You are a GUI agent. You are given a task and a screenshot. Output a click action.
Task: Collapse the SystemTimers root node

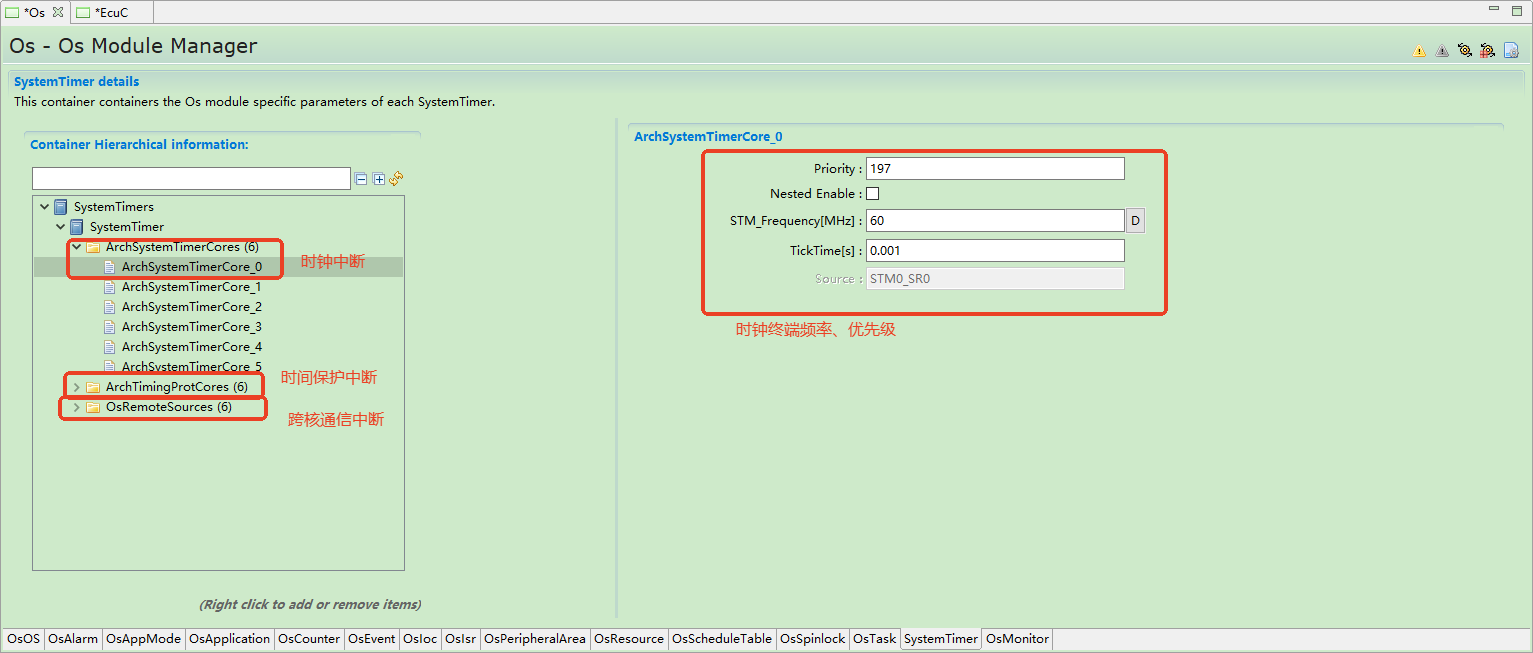point(45,207)
